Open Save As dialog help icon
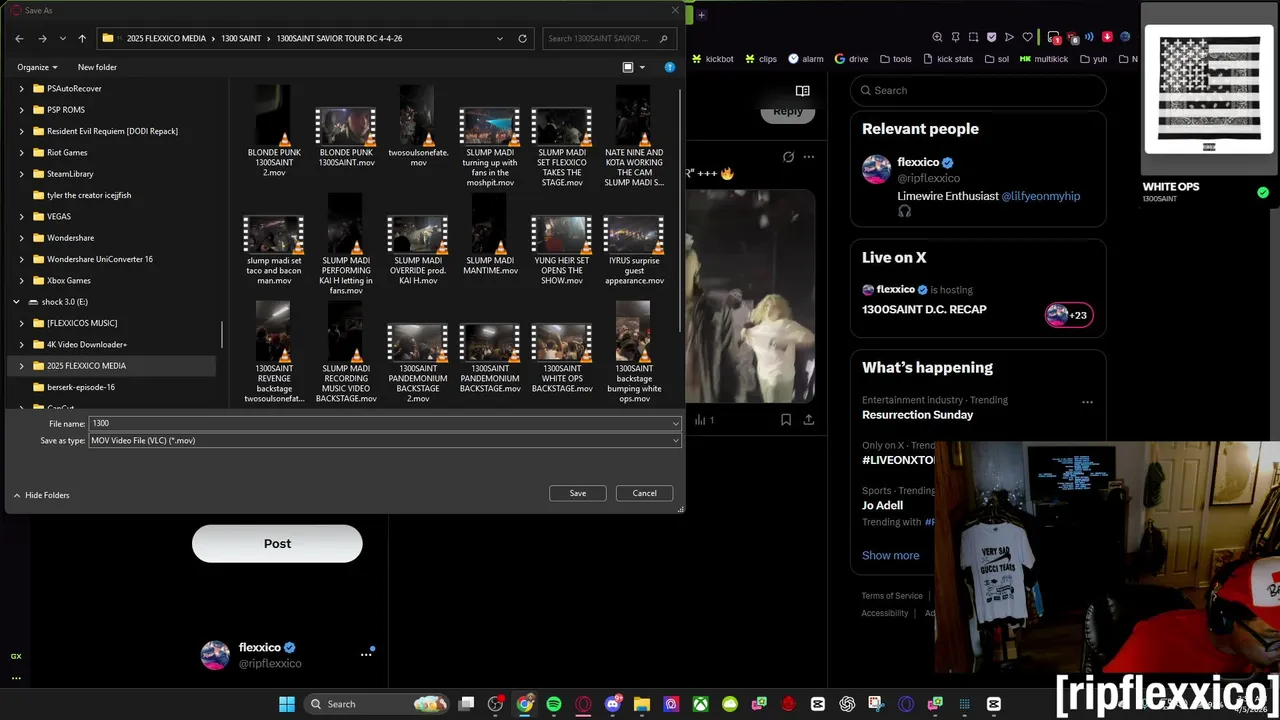Image resolution: width=1280 pixels, height=720 pixels. [670, 67]
